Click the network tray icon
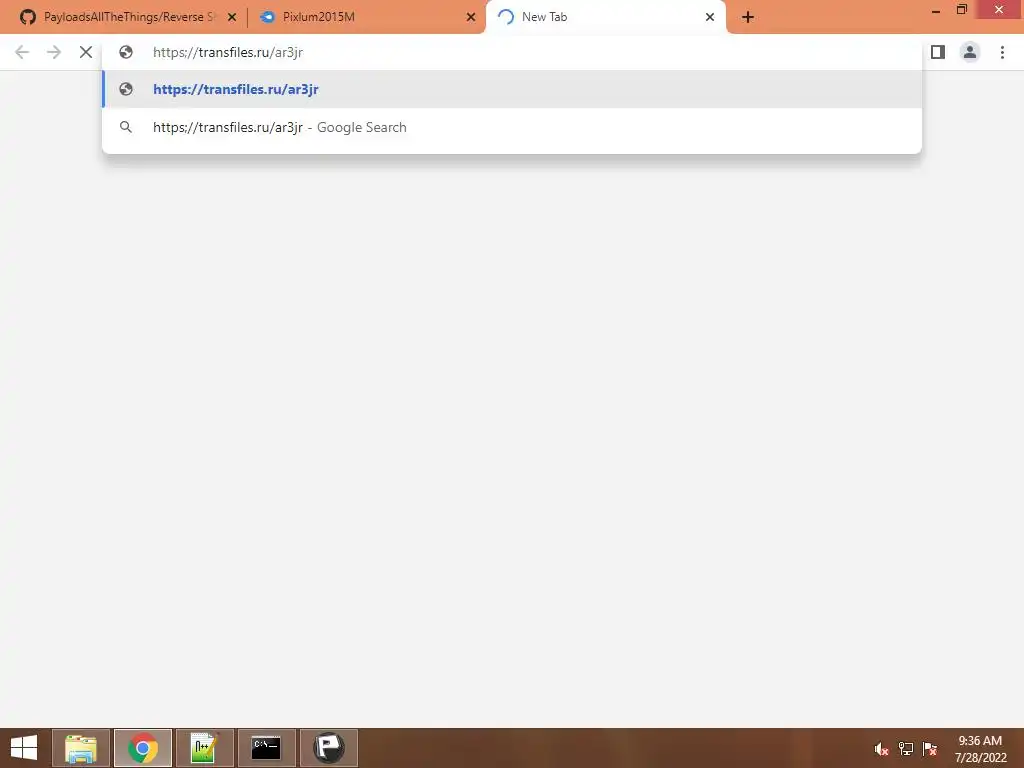This screenshot has height=768, width=1024. [906, 748]
